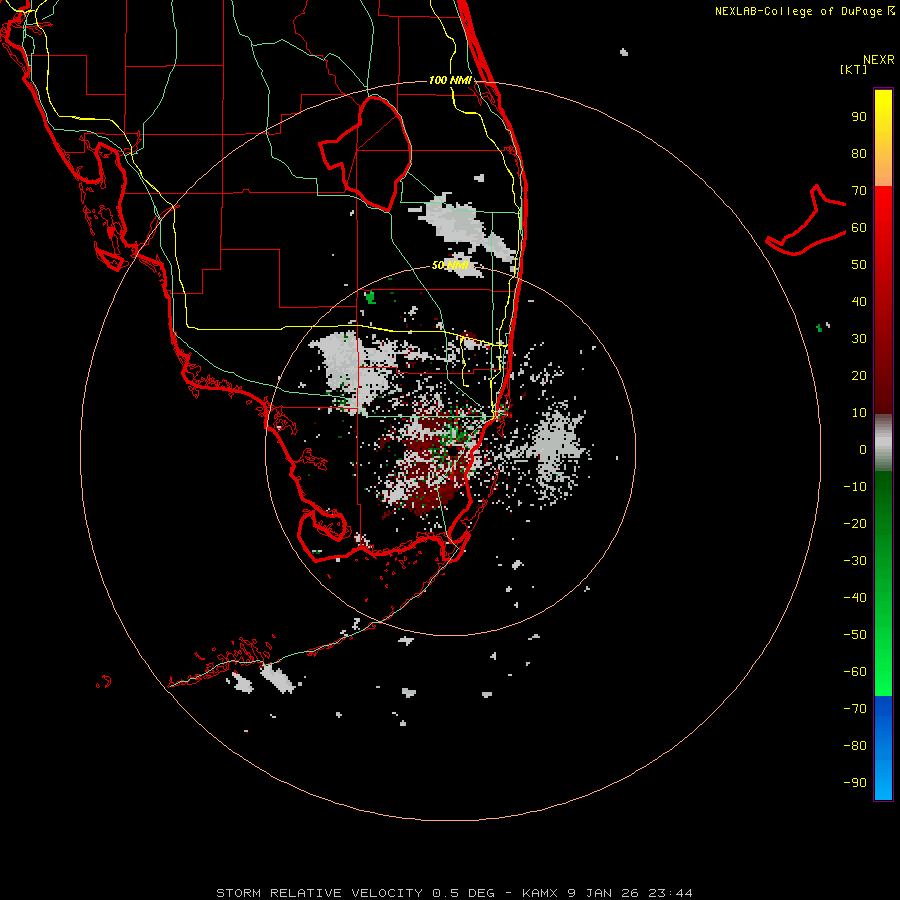Click the Lake Okeechobee outline on map
Screen dimensions: 900x900
click(x=366, y=153)
